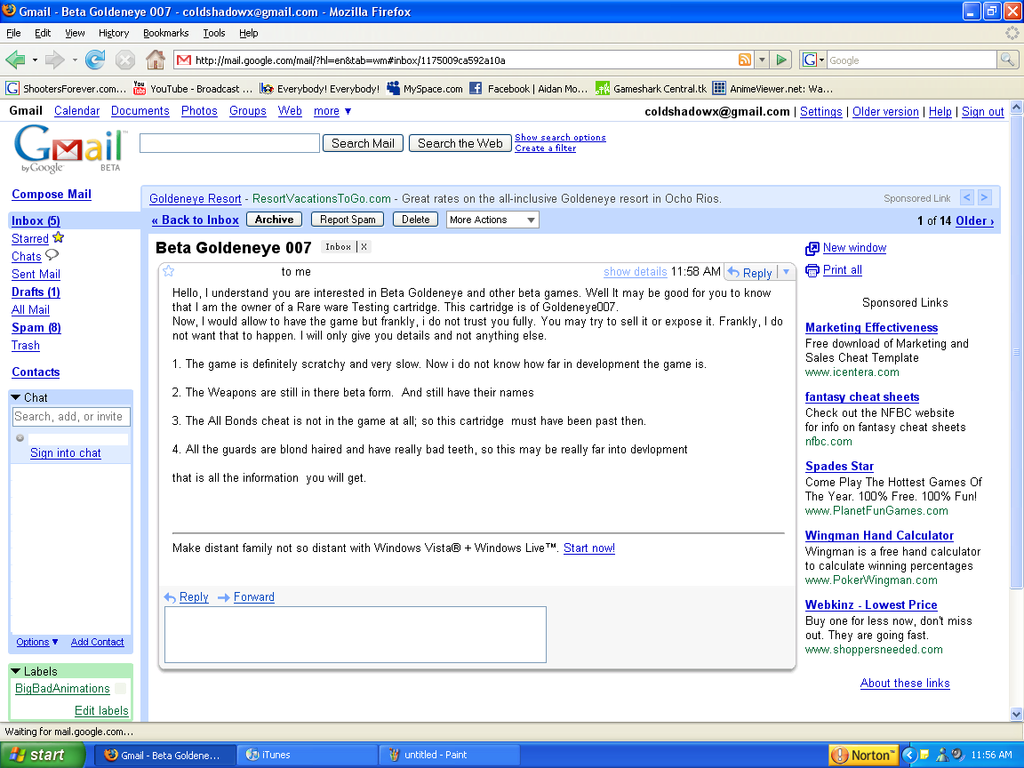
Task: Open the Spam (8) folder
Action: [x=36, y=328]
